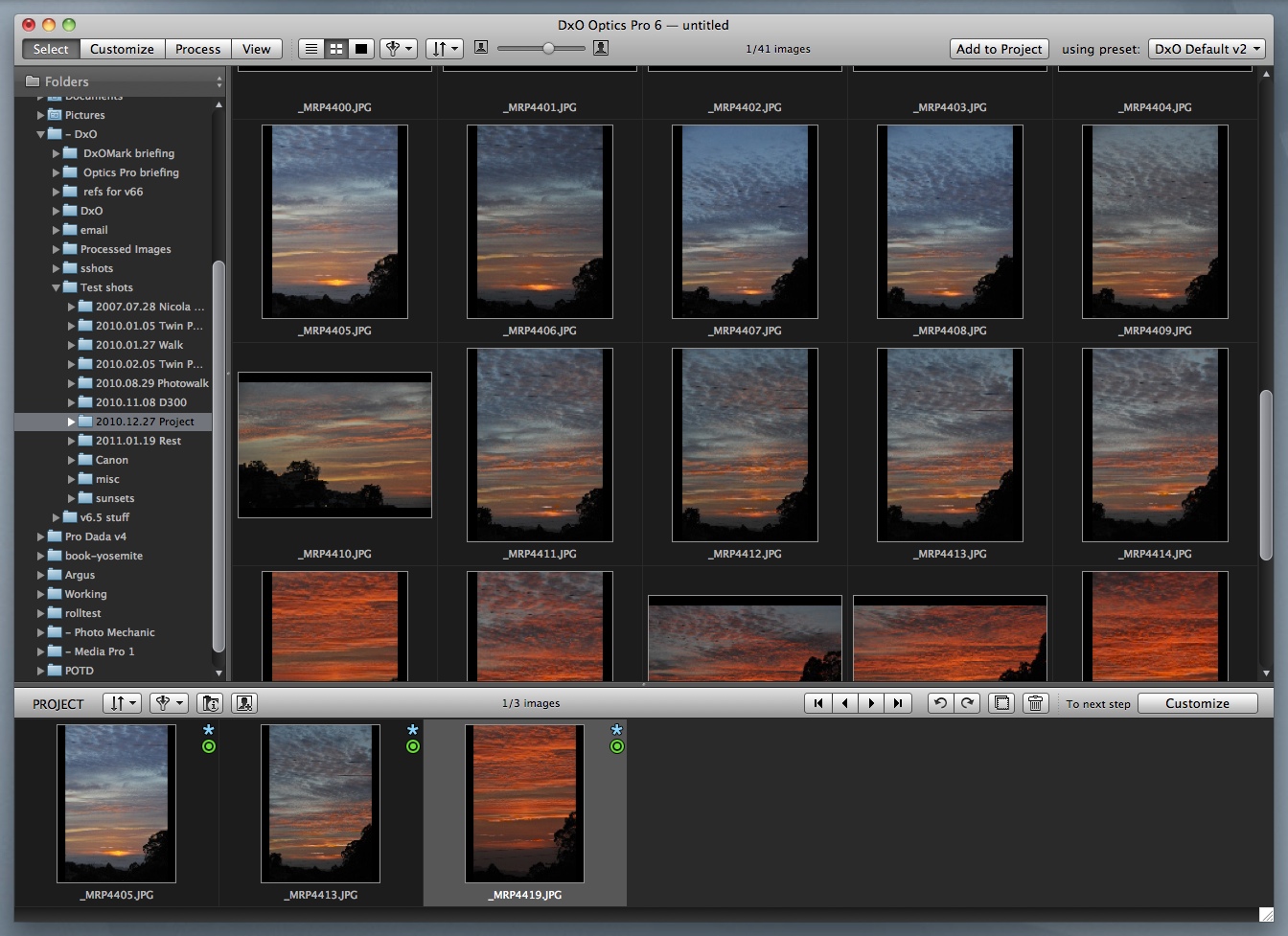
Task: Click the large thumbnail icon right of slider
Action: point(601,48)
